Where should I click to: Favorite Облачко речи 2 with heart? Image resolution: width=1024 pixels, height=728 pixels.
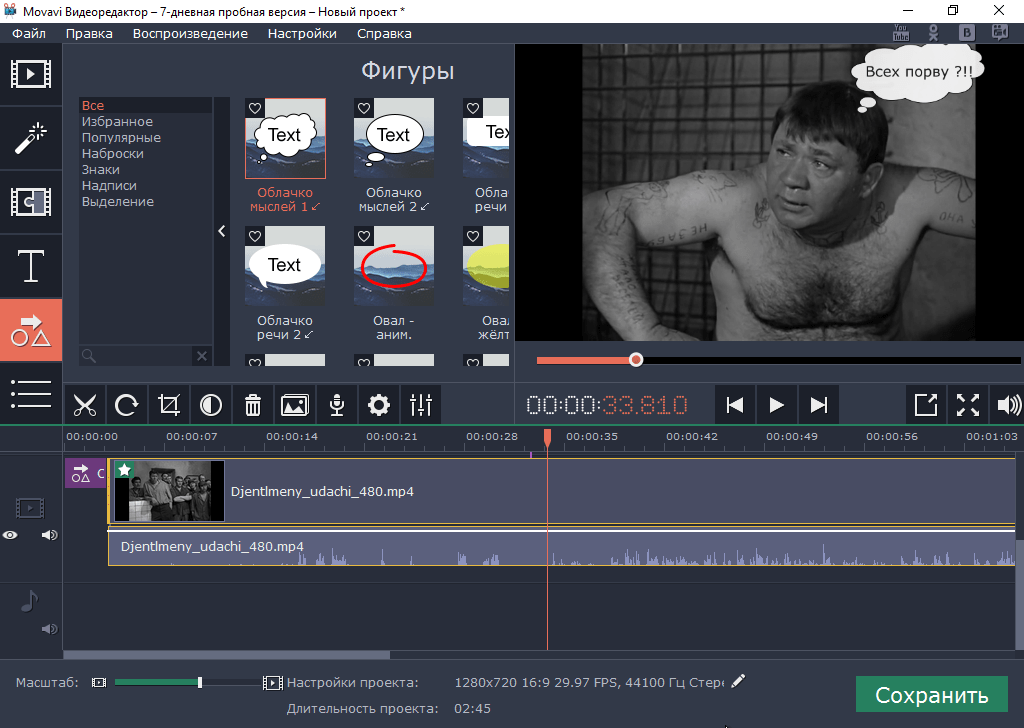pos(255,236)
